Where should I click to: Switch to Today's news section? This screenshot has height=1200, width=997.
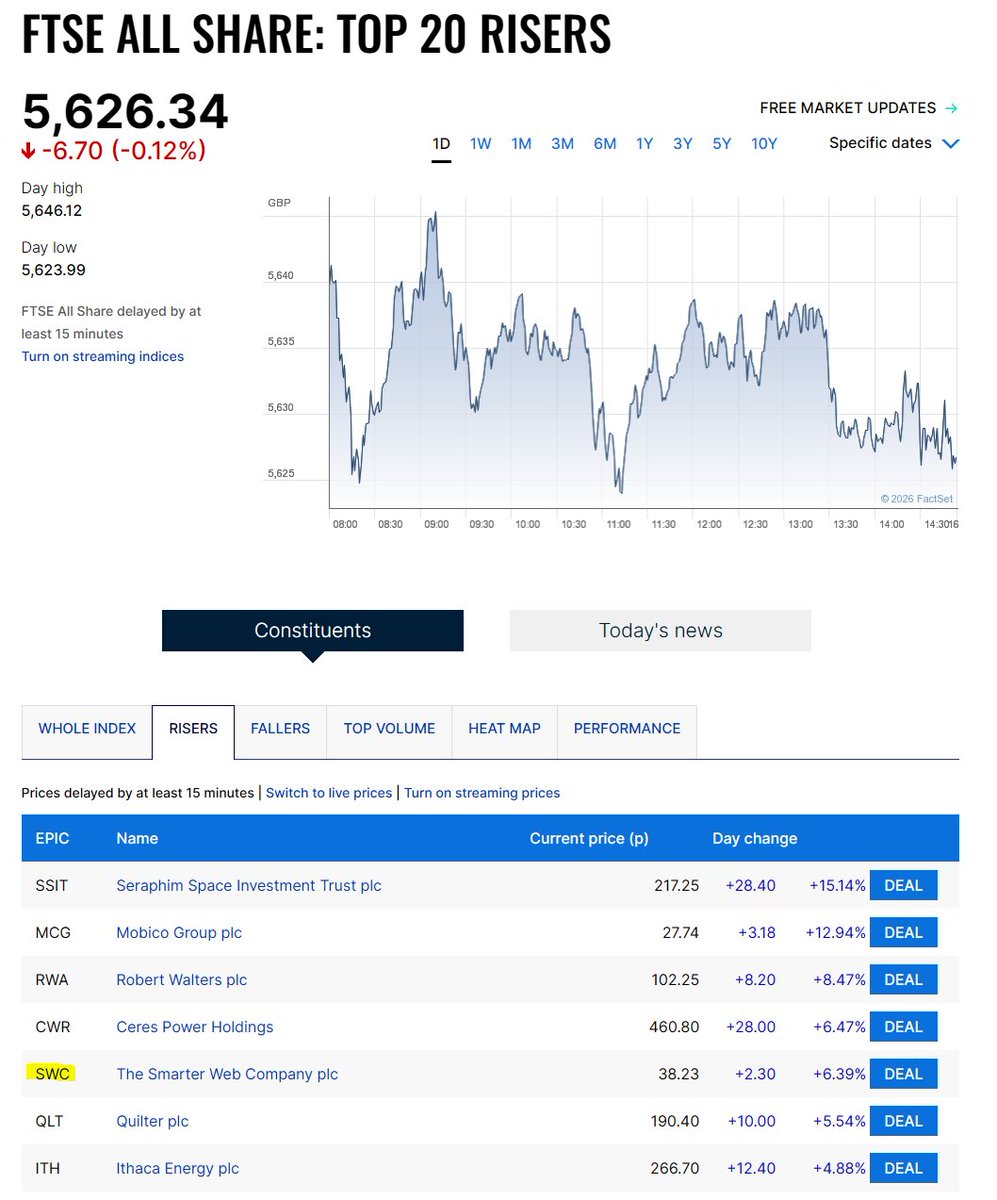(660, 631)
